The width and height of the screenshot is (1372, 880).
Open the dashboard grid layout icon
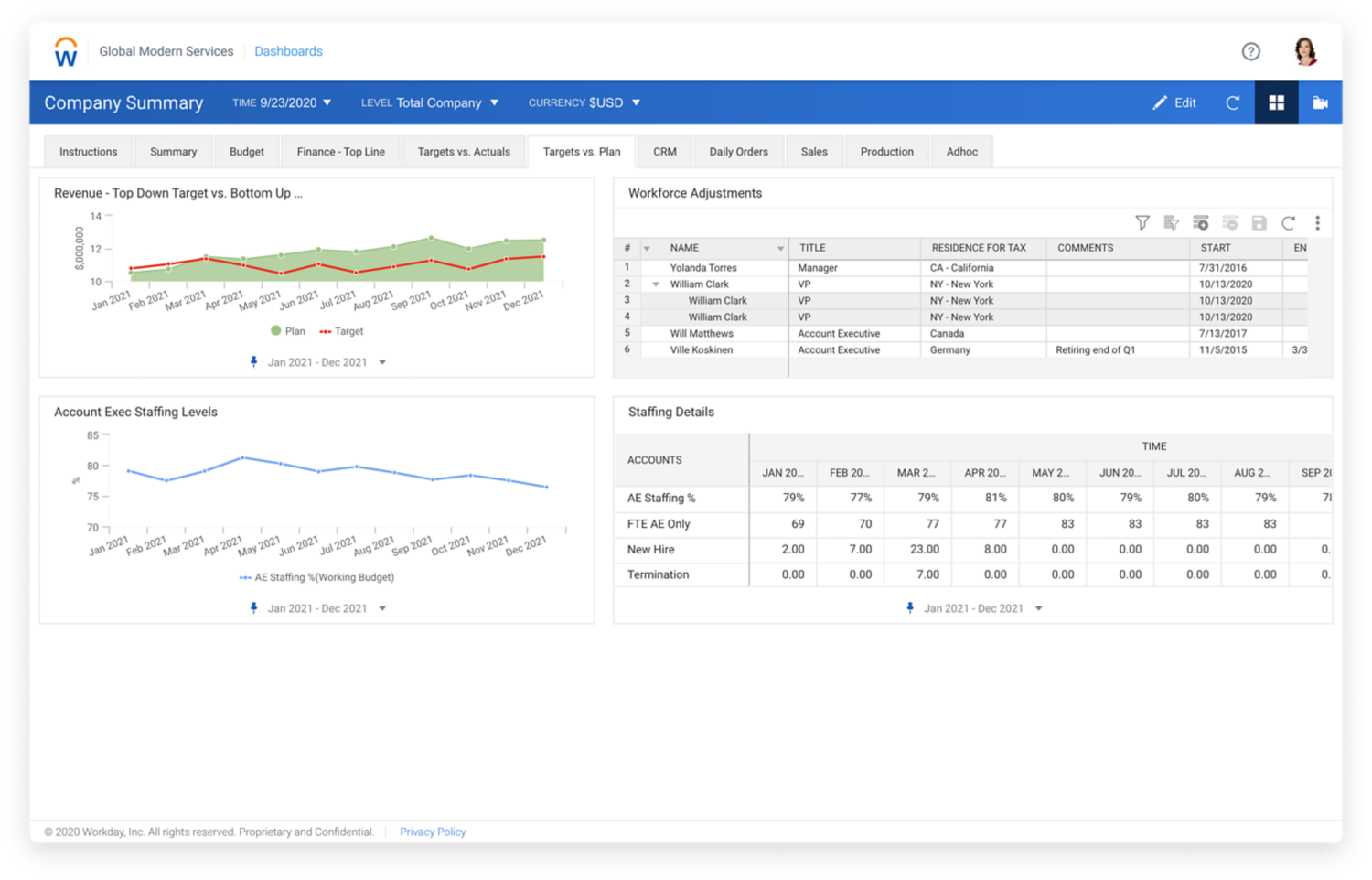coord(1277,102)
